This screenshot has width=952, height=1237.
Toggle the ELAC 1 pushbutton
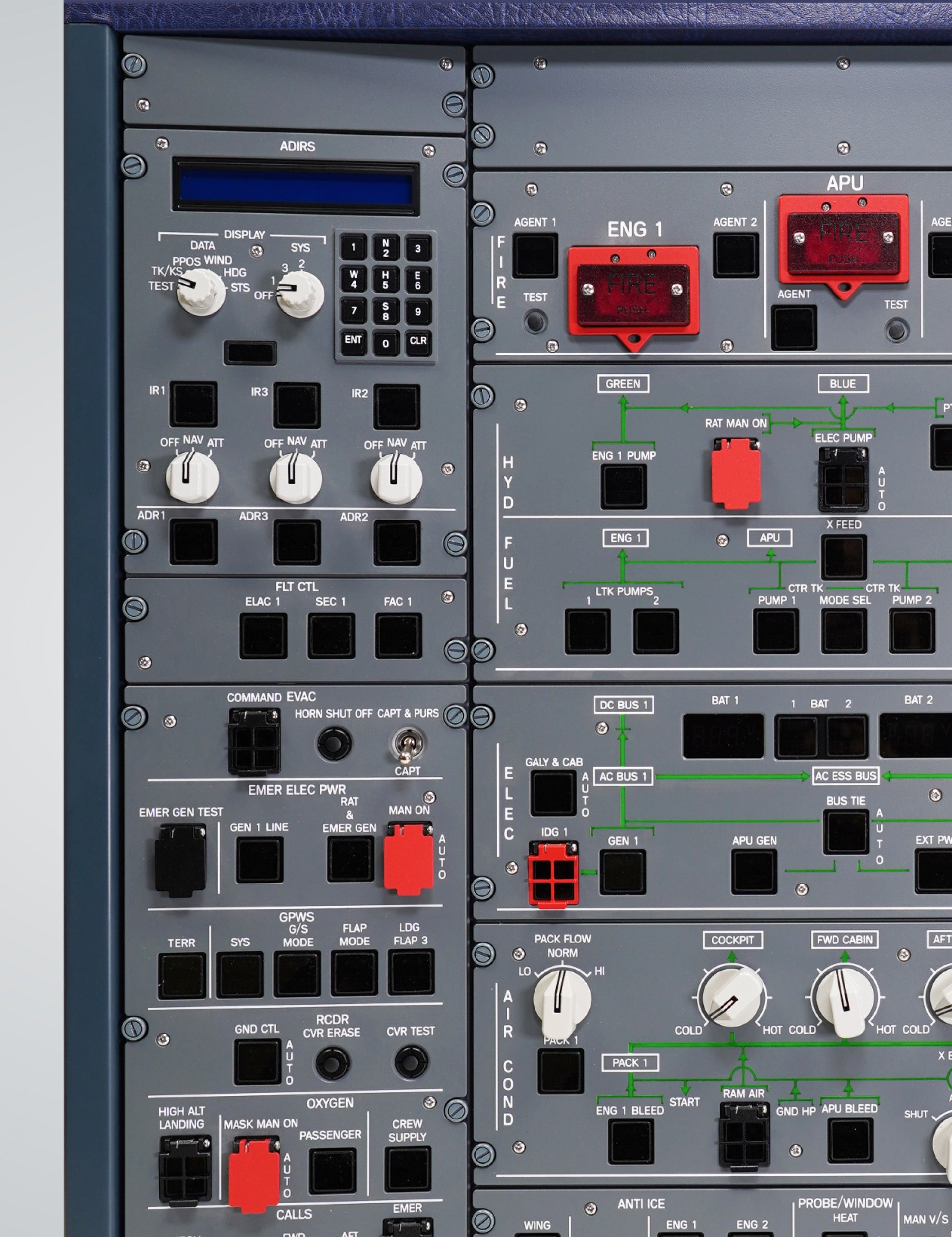(x=263, y=636)
